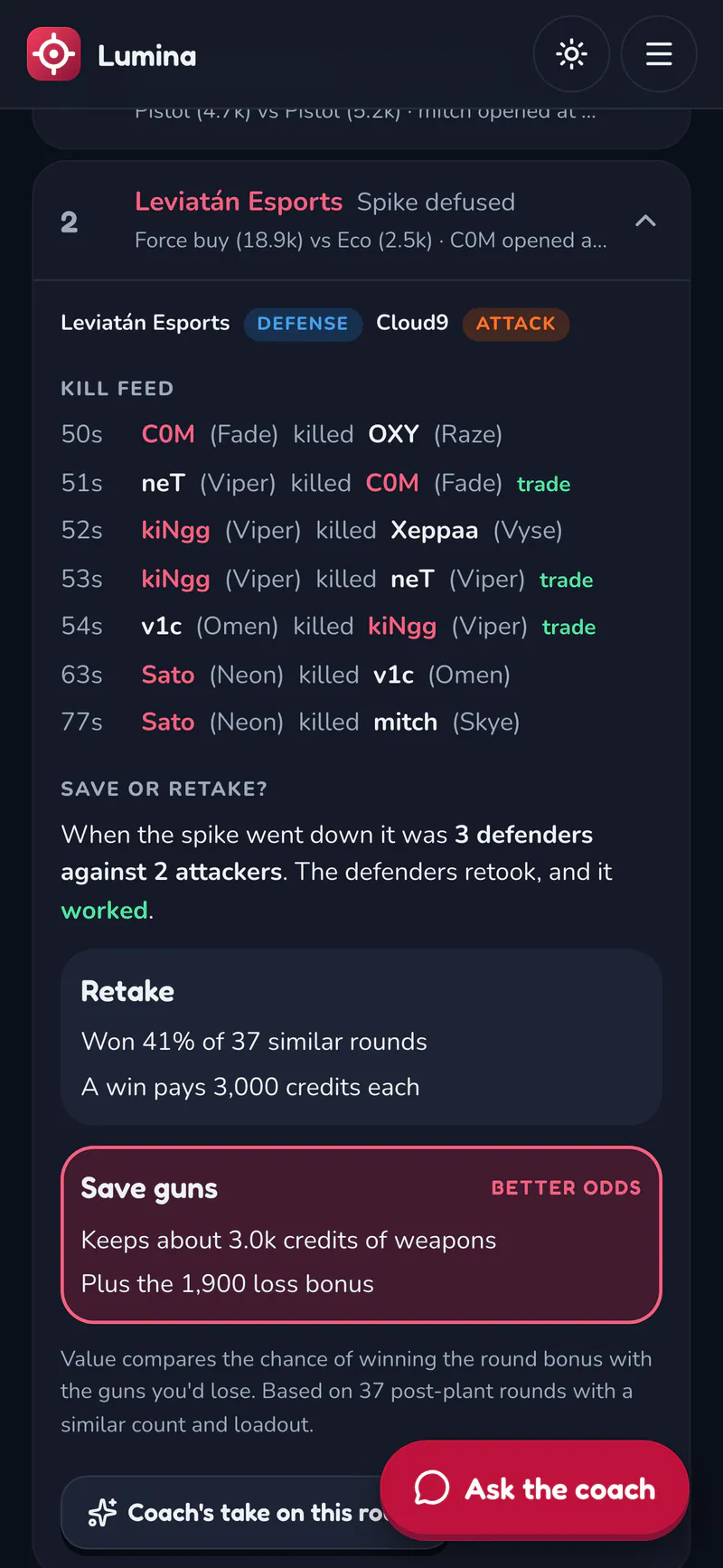
Task: Toggle the light/dark theme sun button
Action: pos(571,54)
